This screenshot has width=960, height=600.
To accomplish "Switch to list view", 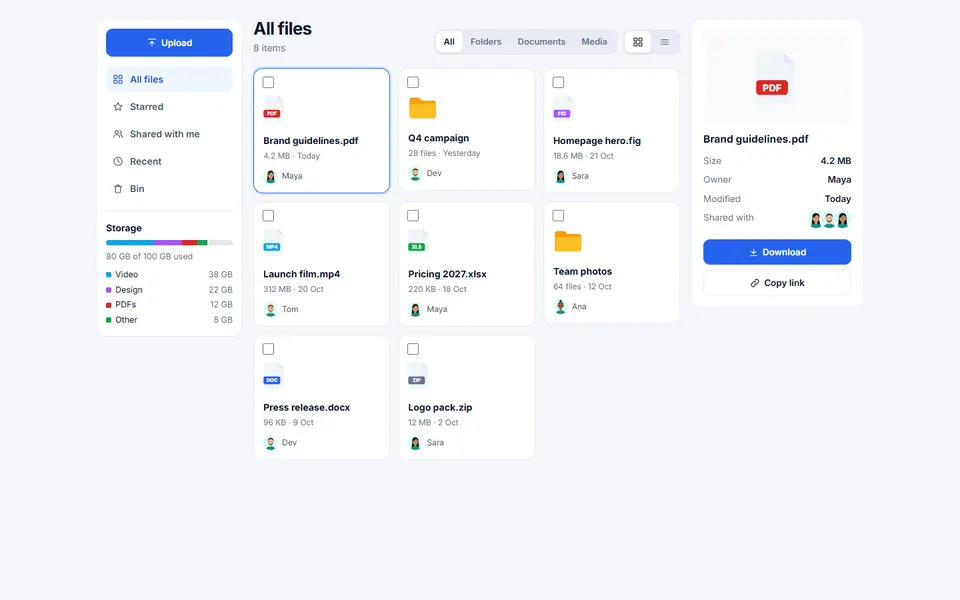I will (664, 42).
